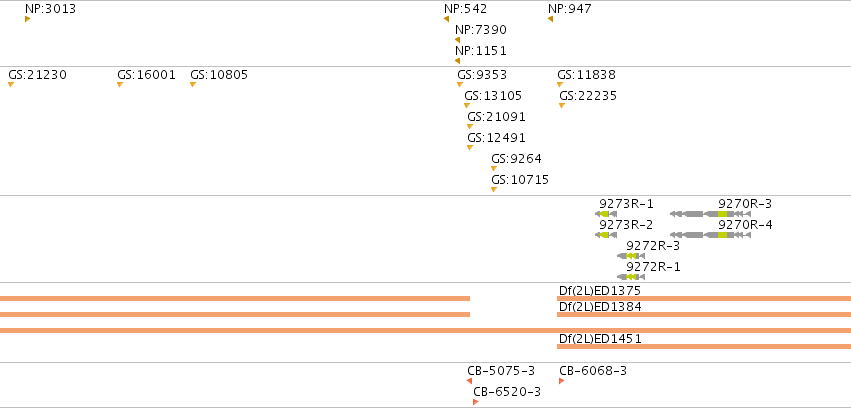851x408 pixels.
Task: Click the GS:10805 text label
Action: click(x=219, y=74)
